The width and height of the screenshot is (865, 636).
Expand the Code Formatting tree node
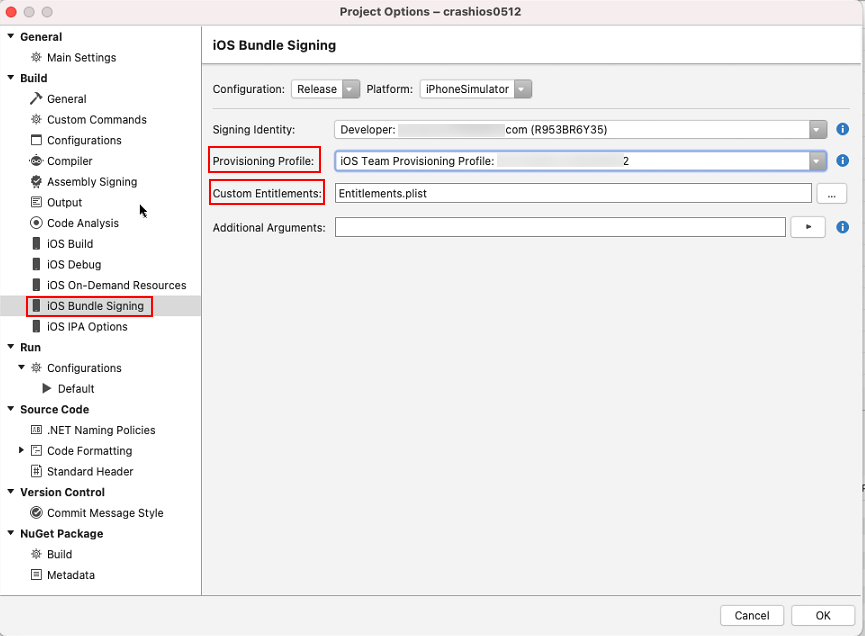22,451
